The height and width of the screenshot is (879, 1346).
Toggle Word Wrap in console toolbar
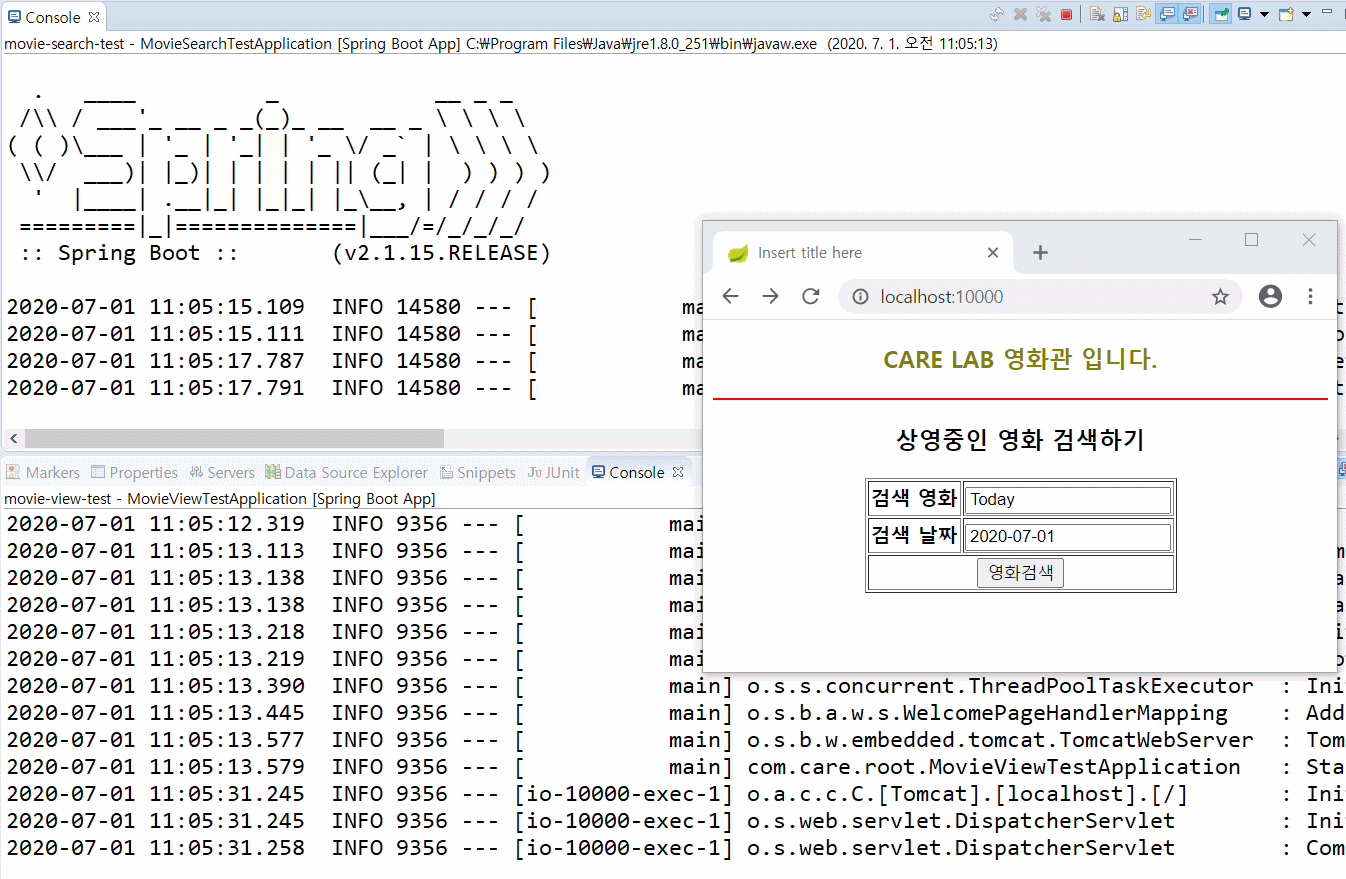pos(1143,14)
